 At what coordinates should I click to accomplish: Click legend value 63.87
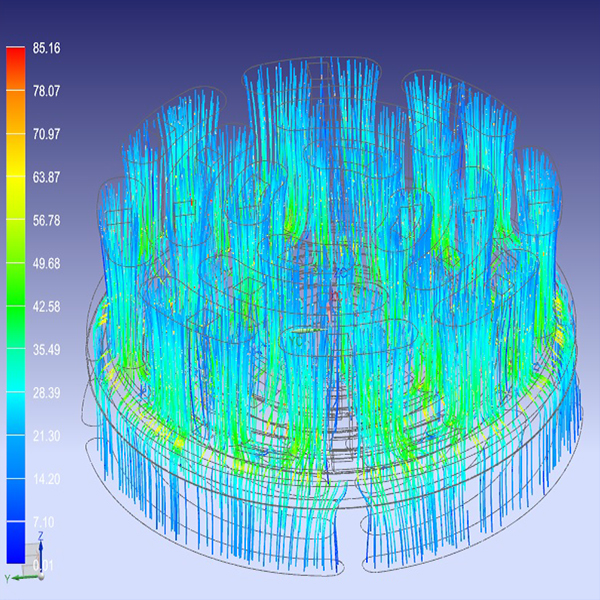pyautogui.click(x=46, y=178)
